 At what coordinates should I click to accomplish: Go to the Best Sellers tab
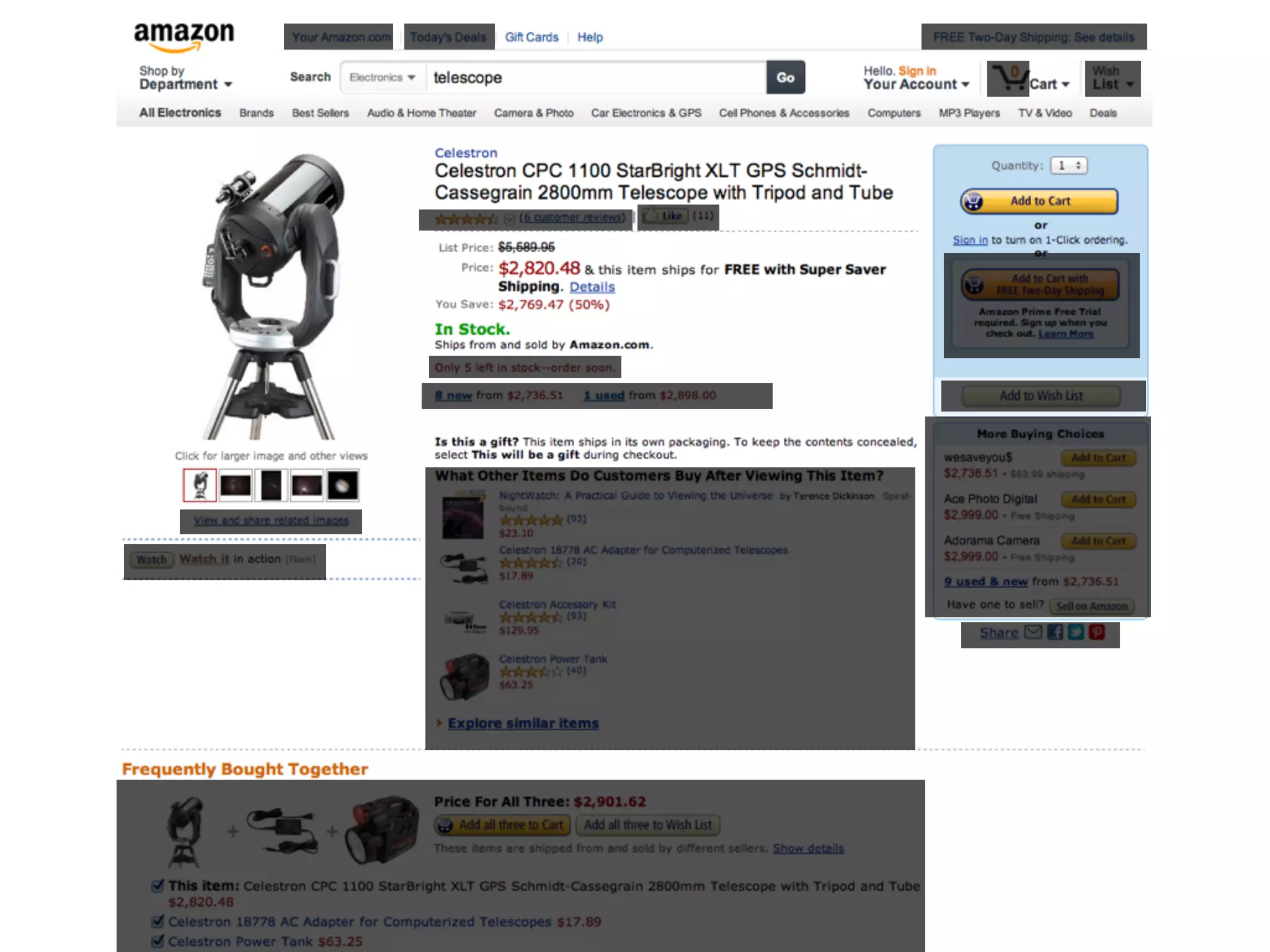coord(320,113)
